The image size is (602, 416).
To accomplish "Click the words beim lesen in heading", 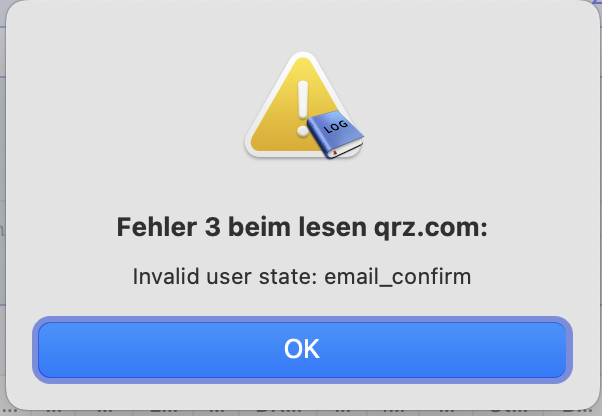I will [297, 227].
